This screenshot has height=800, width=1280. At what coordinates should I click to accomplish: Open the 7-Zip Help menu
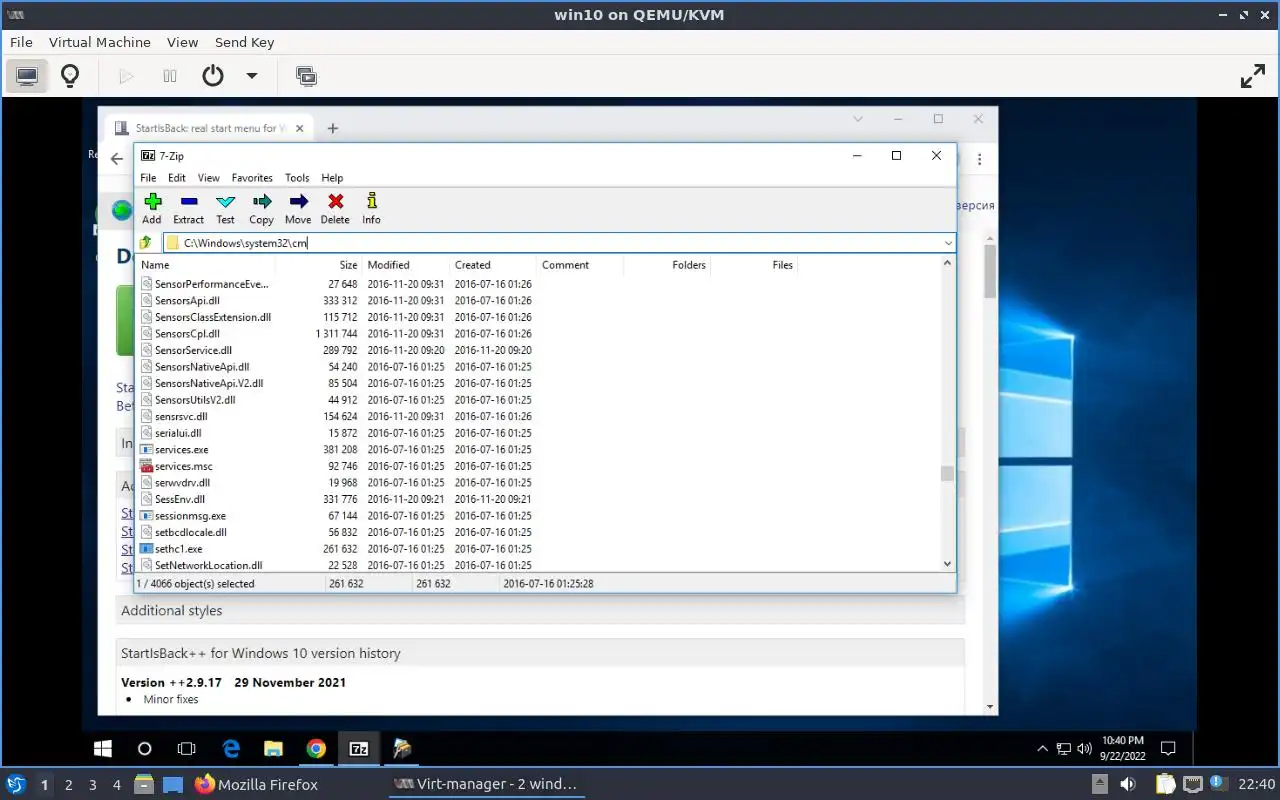pyautogui.click(x=332, y=178)
